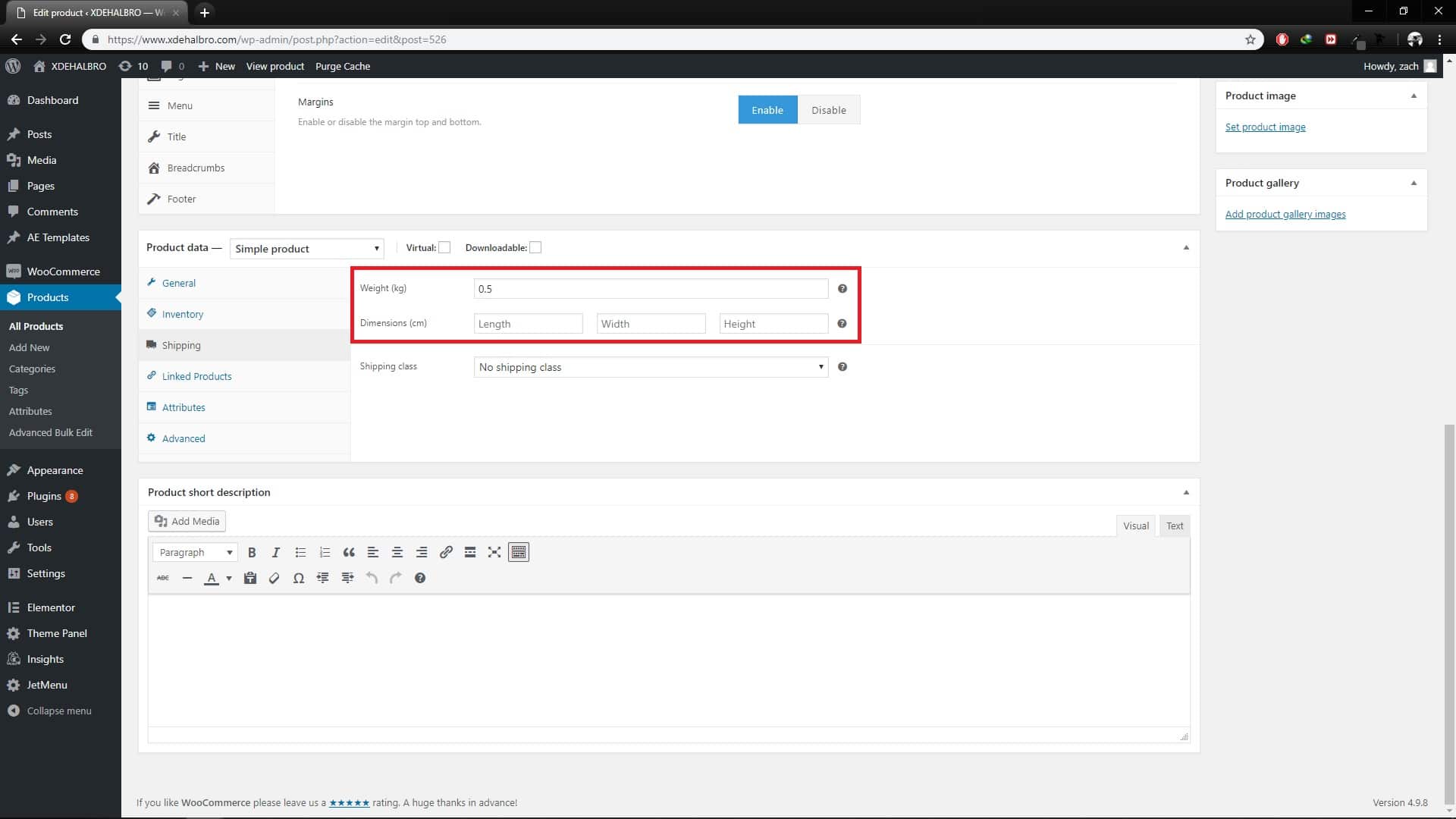Viewport: 1456px width, 819px height.
Task: Collapse the Product gallery panel
Action: click(1414, 183)
